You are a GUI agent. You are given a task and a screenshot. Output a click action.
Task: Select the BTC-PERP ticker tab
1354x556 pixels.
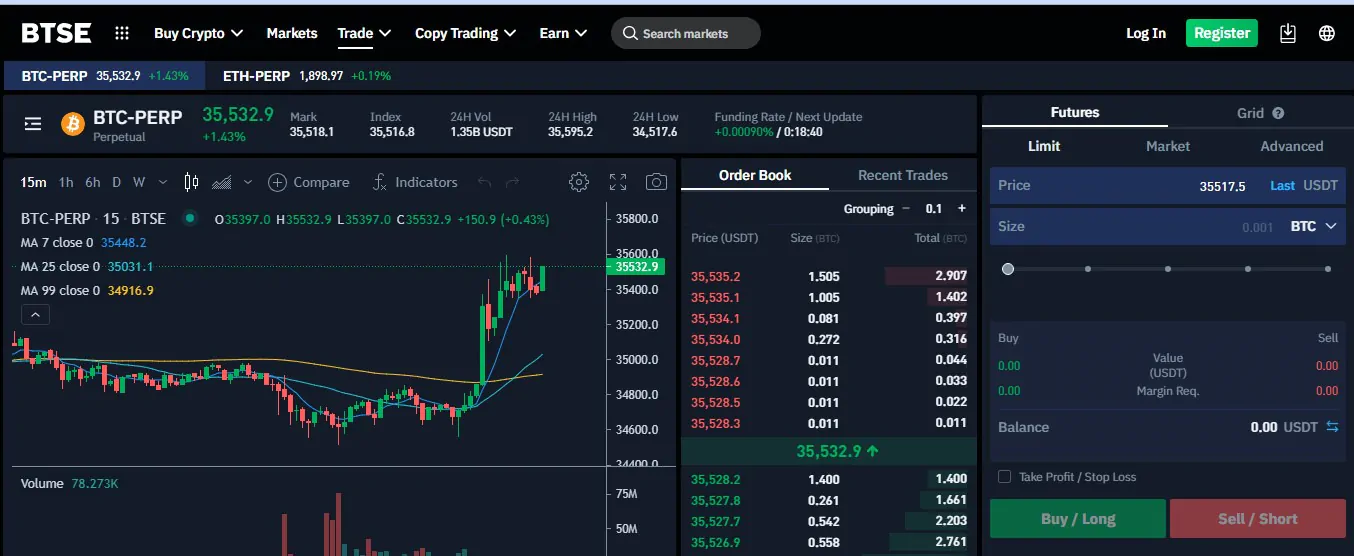[105, 75]
